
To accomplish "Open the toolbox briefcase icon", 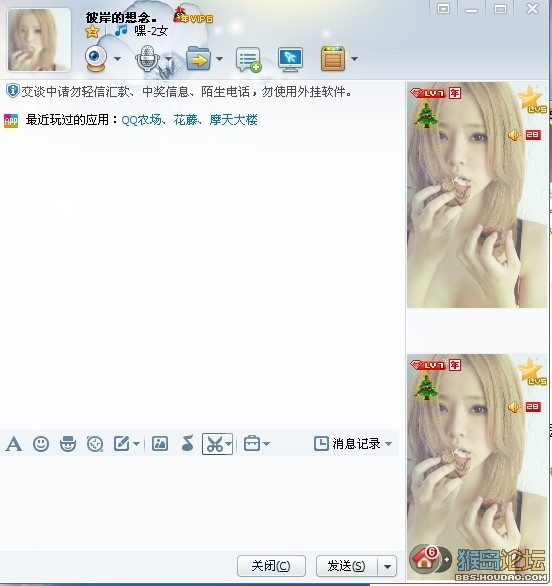I will pyautogui.click(x=252, y=444).
